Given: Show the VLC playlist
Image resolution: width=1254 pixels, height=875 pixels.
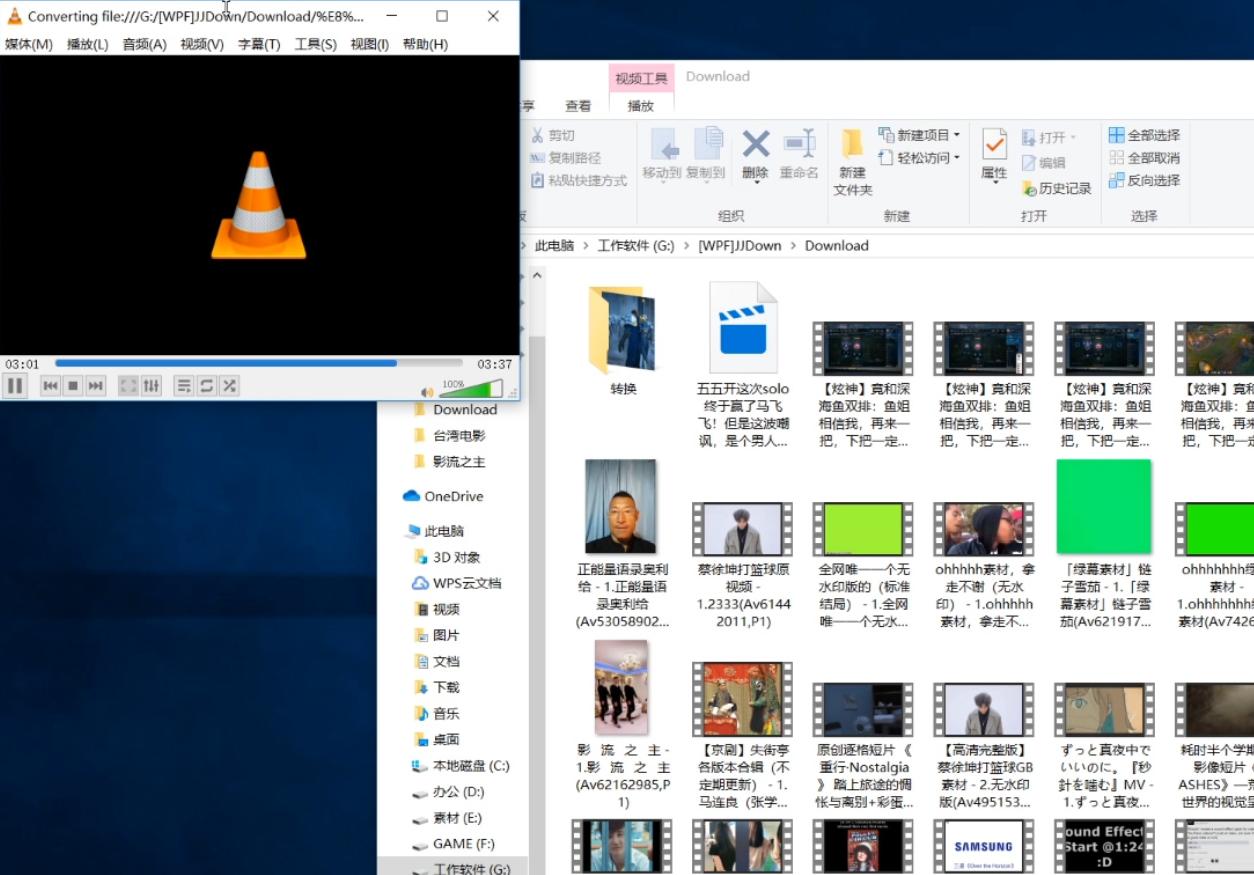Looking at the screenshot, I should pos(183,386).
